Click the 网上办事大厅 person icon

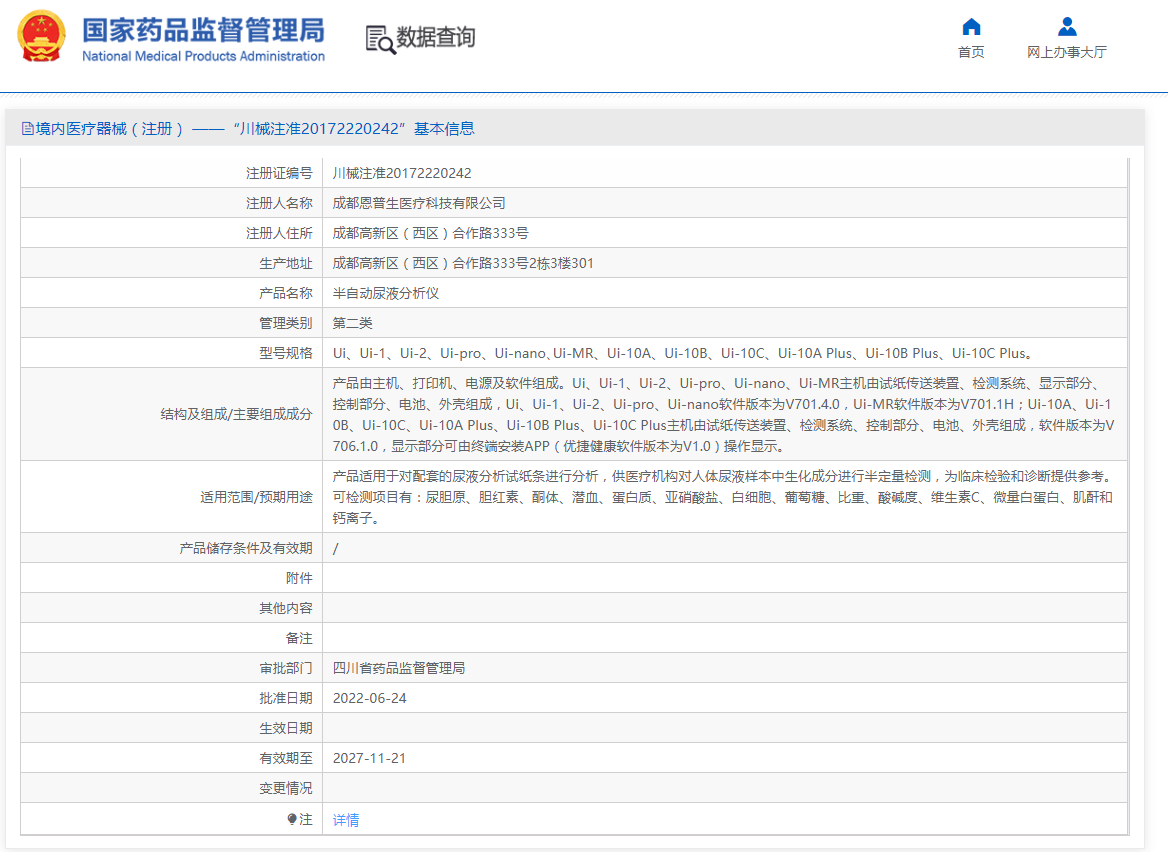[1067, 27]
